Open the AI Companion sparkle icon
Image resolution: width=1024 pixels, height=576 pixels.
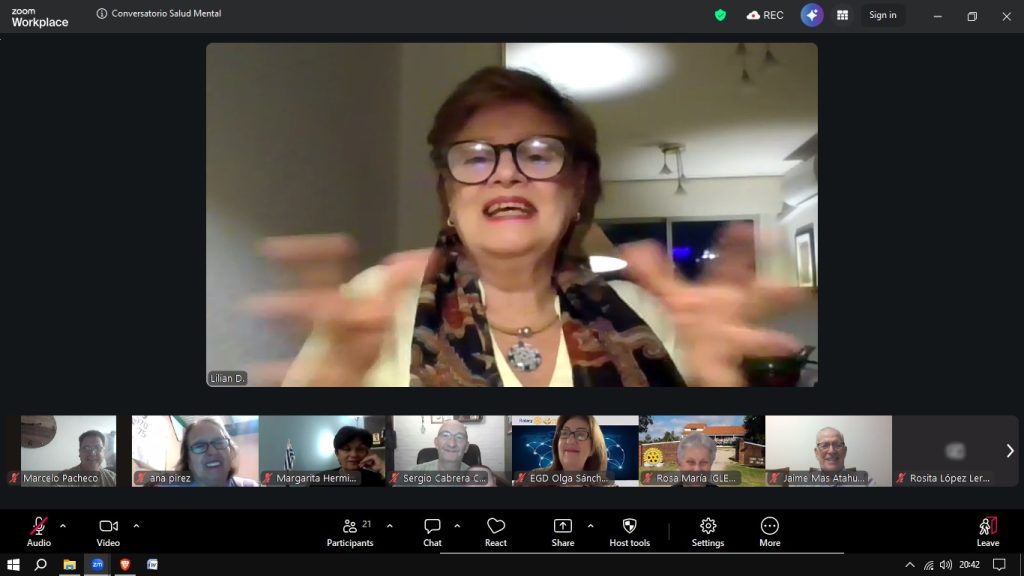pos(811,15)
